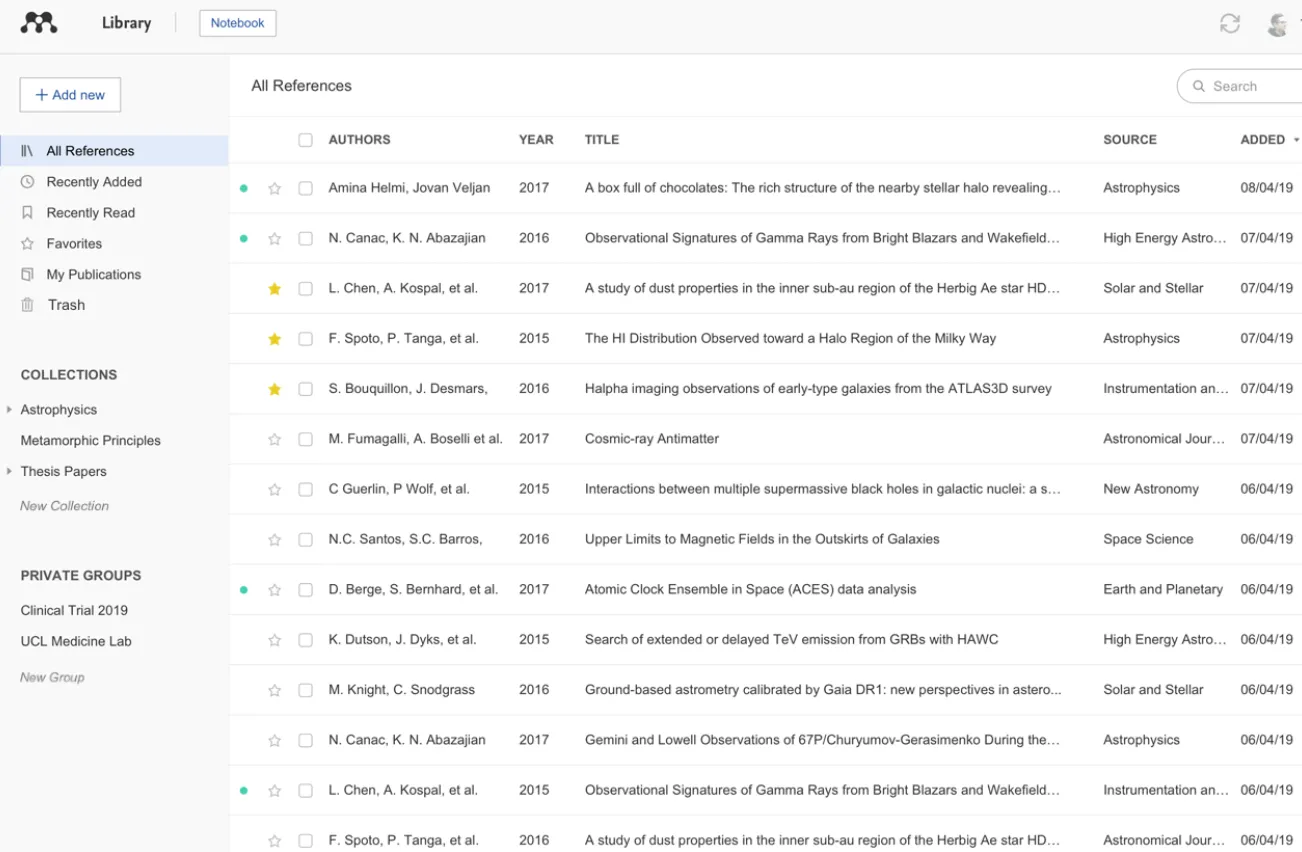Screen dimensions: 1302x852
Task: Star the M. Fumagalli Cosmic-ray Antimatter entry
Action: click(x=274, y=439)
